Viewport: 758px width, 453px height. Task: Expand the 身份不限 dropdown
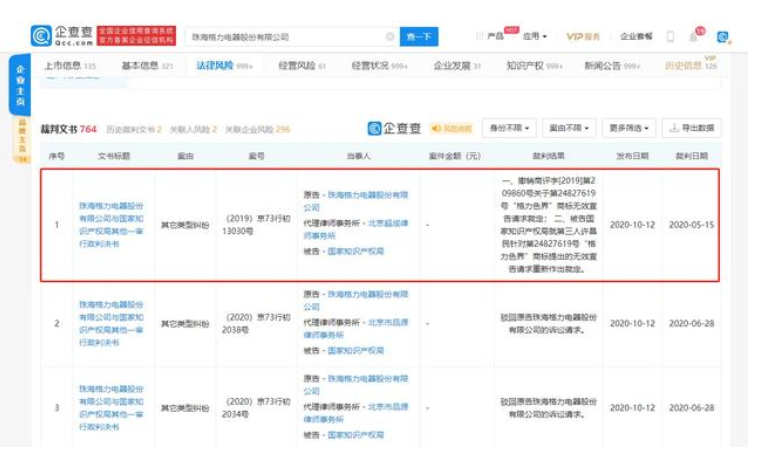(x=510, y=128)
